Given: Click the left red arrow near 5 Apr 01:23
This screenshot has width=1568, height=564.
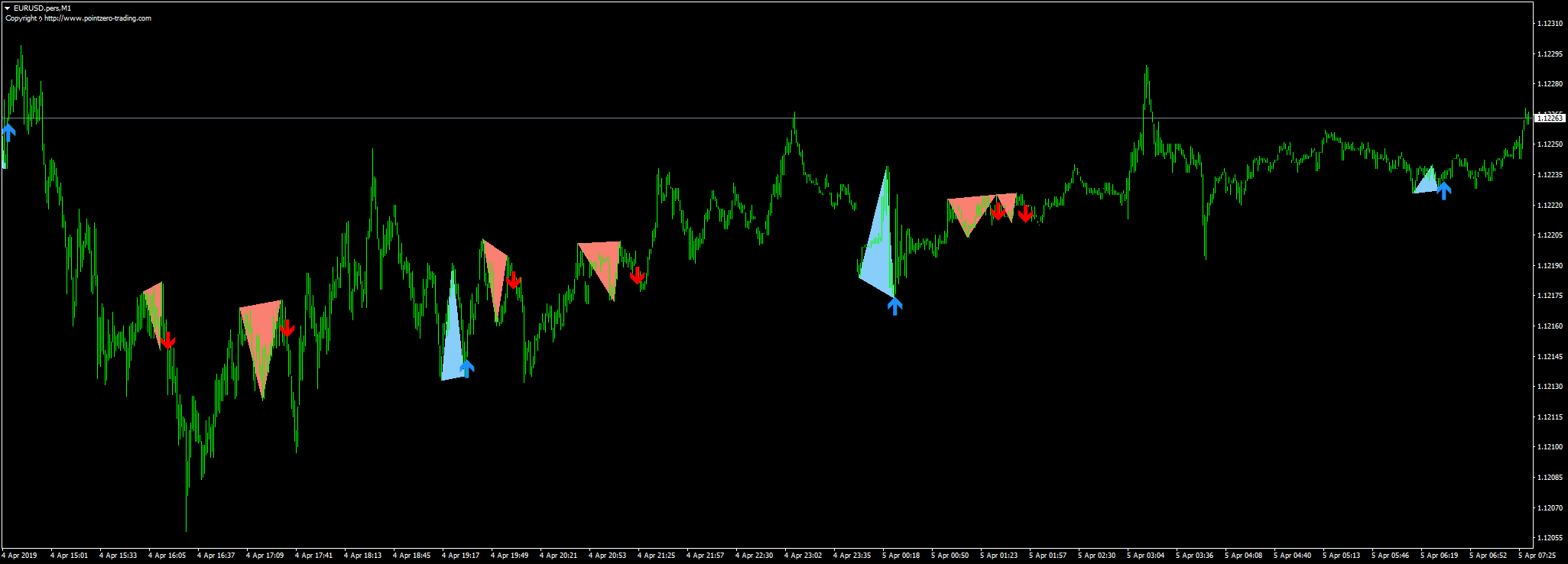Looking at the screenshot, I should [998, 211].
